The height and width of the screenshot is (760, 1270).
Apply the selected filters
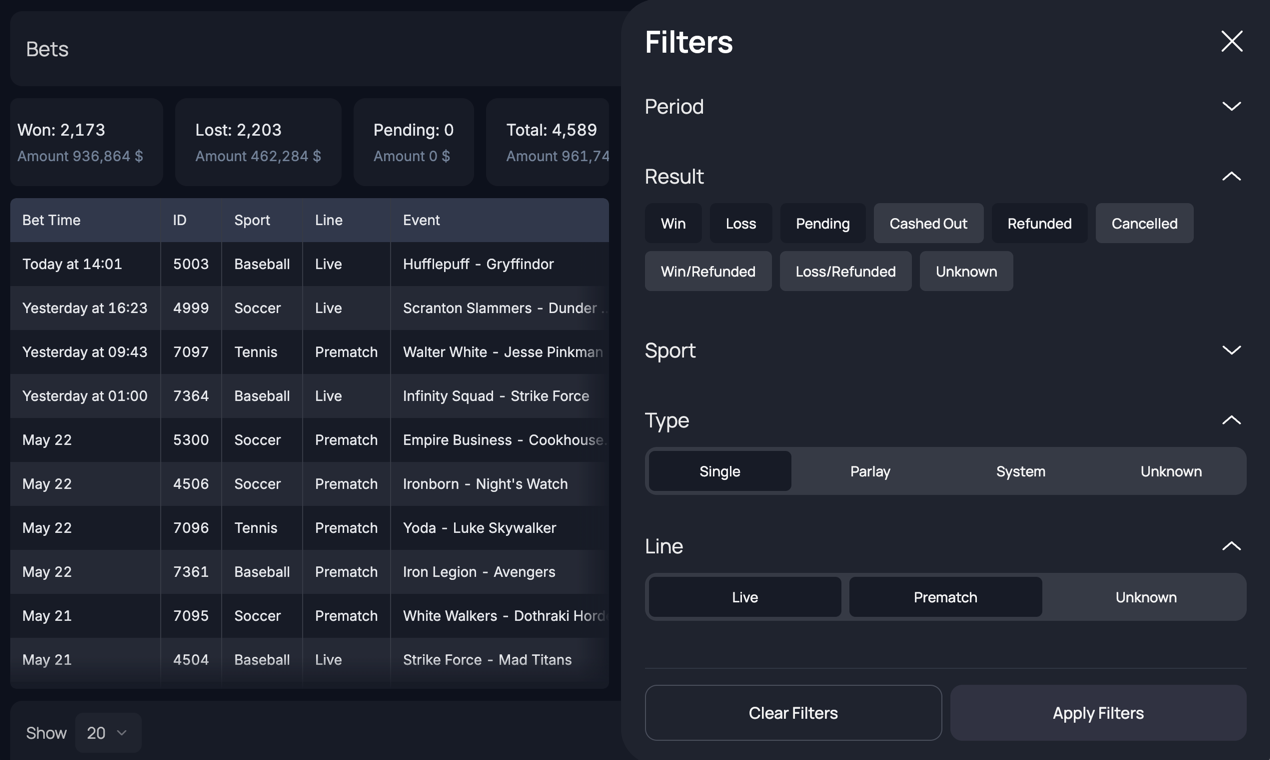point(1097,712)
